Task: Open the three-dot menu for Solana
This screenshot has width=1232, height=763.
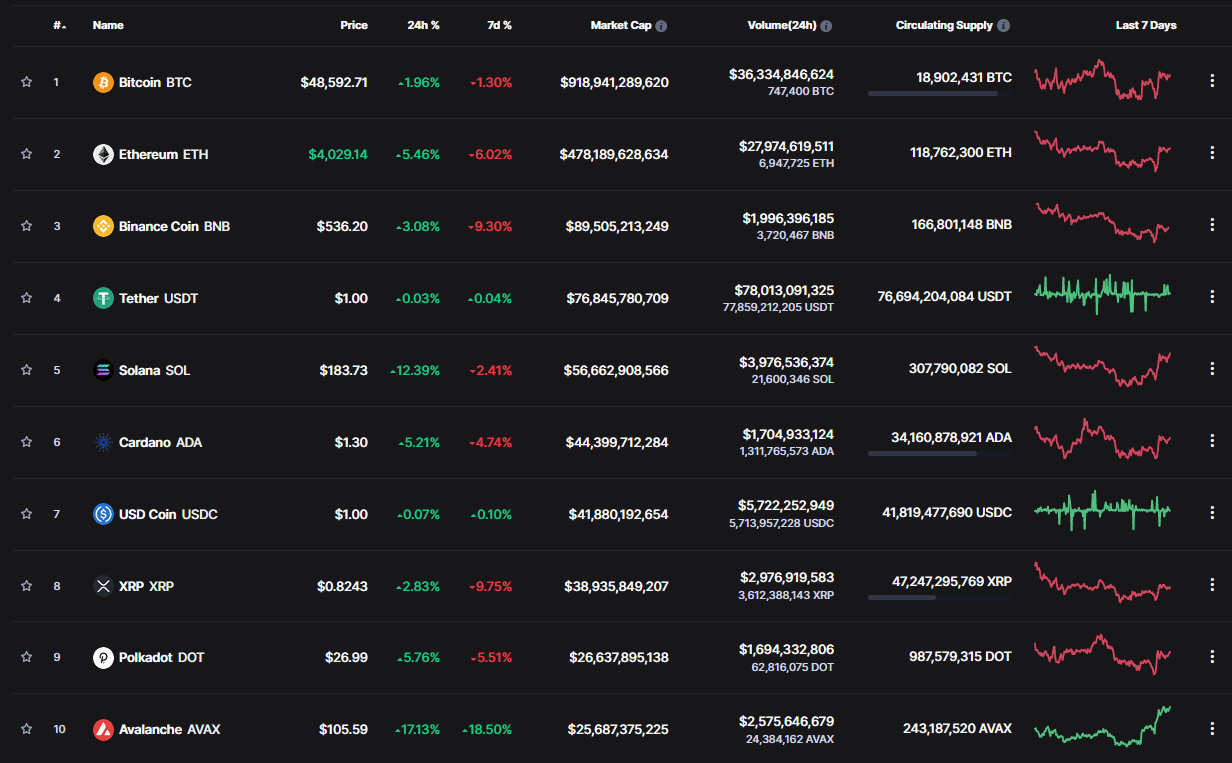Action: coord(1212,370)
